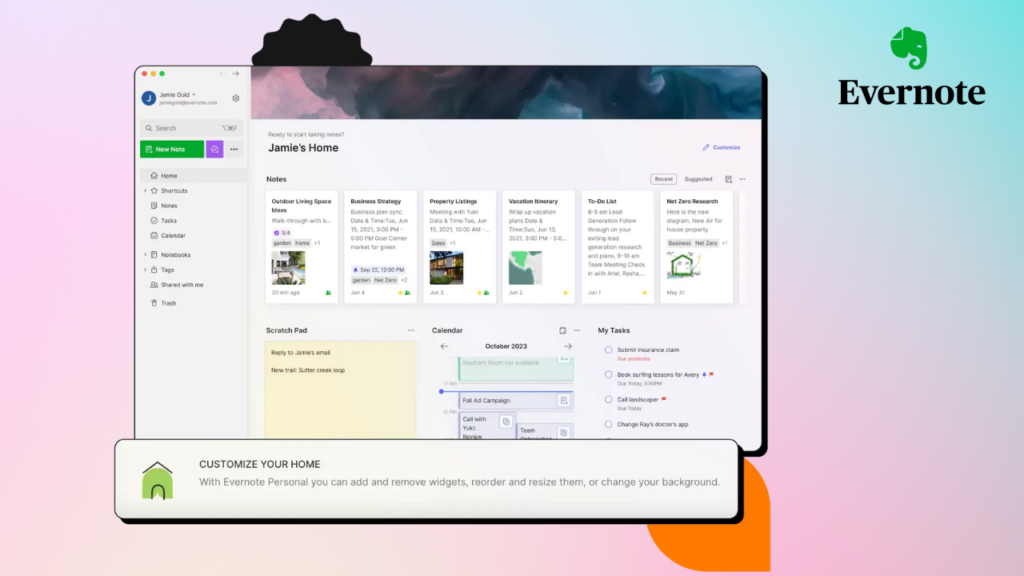Select Shortcuts in the sidebar

coord(174,191)
